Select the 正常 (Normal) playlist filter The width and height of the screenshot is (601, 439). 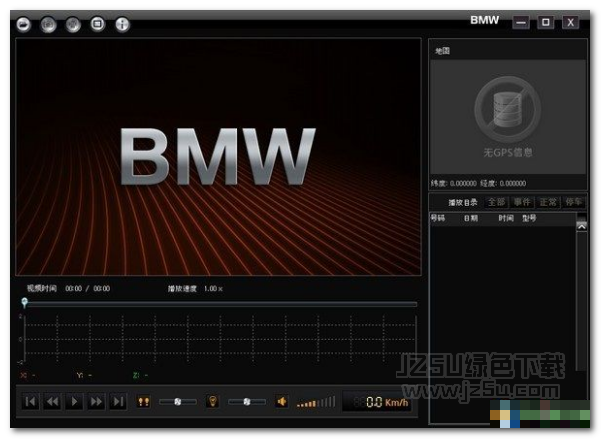548,202
